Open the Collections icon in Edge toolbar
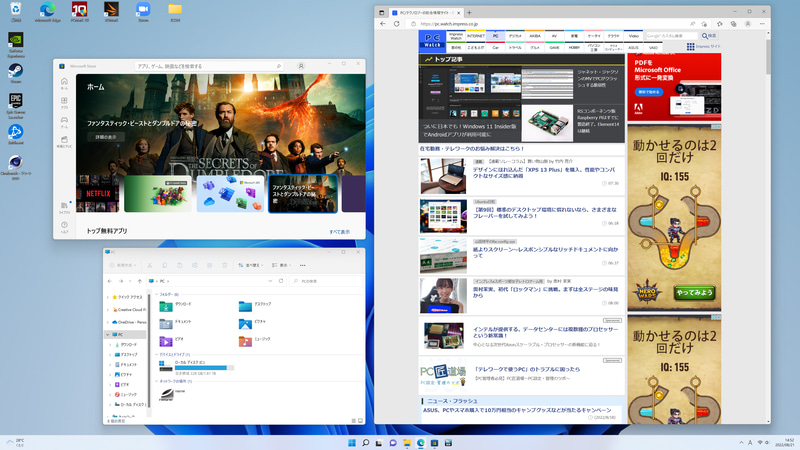The height and width of the screenshot is (450, 800). pyautogui.click(x=734, y=24)
